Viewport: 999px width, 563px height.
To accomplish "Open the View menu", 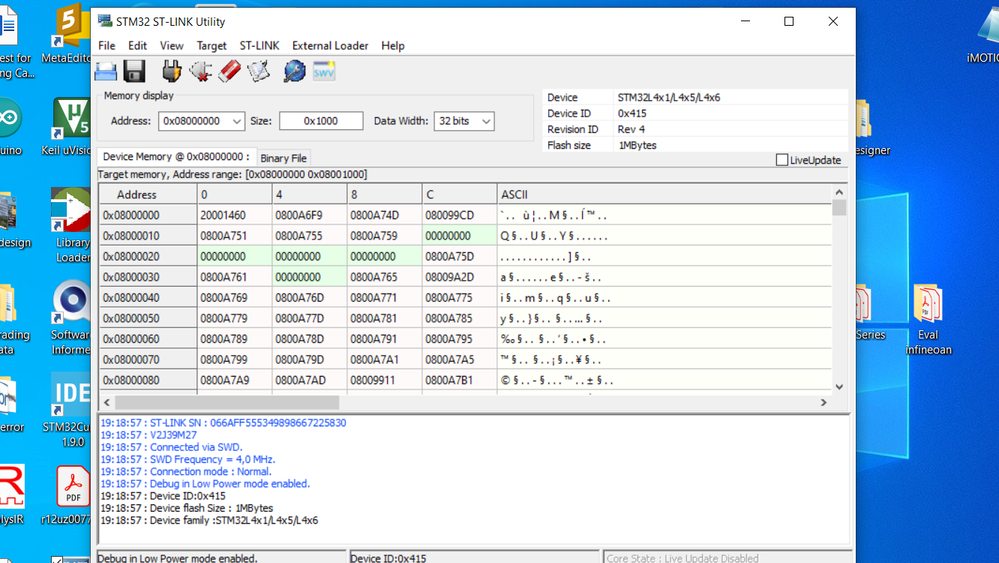I will (x=171, y=46).
